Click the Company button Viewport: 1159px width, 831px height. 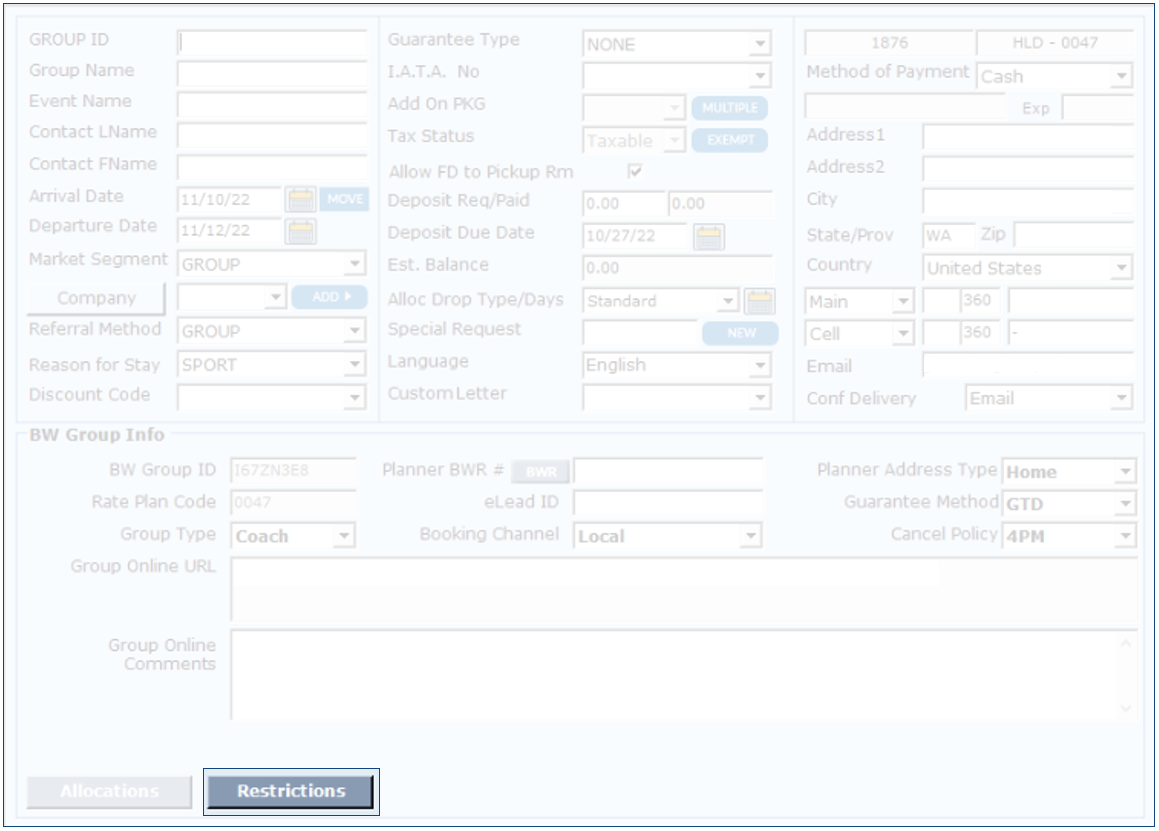(x=96, y=298)
